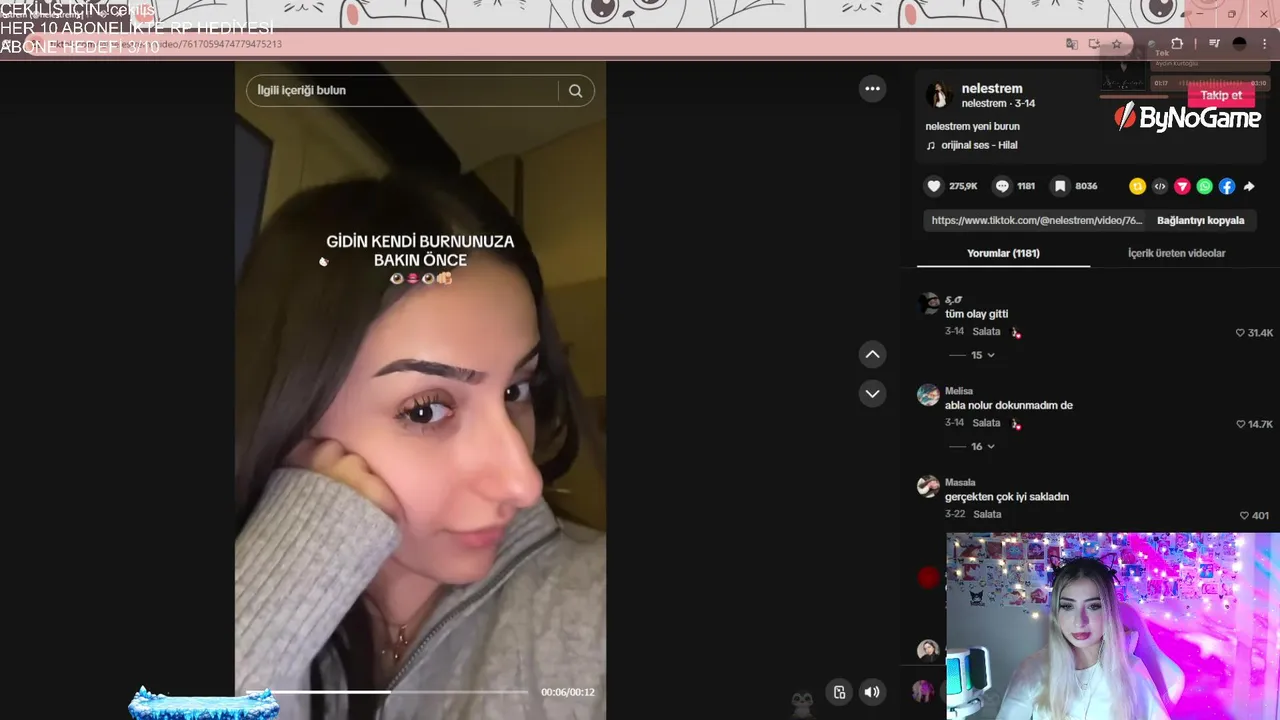
Task: Click the music note original sound icon
Action: click(931, 145)
